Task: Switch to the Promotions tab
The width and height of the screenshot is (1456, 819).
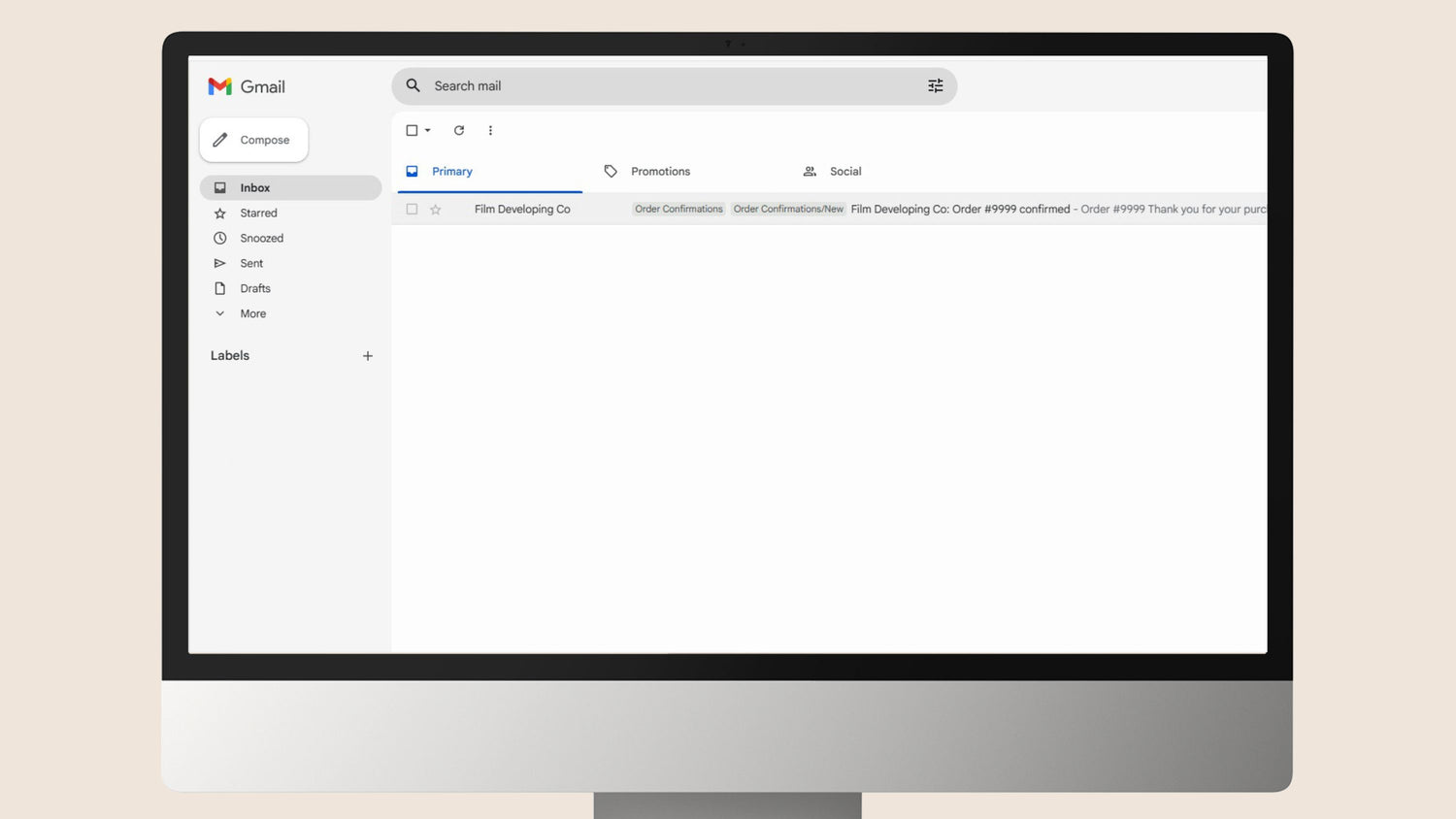Action: 659,172
